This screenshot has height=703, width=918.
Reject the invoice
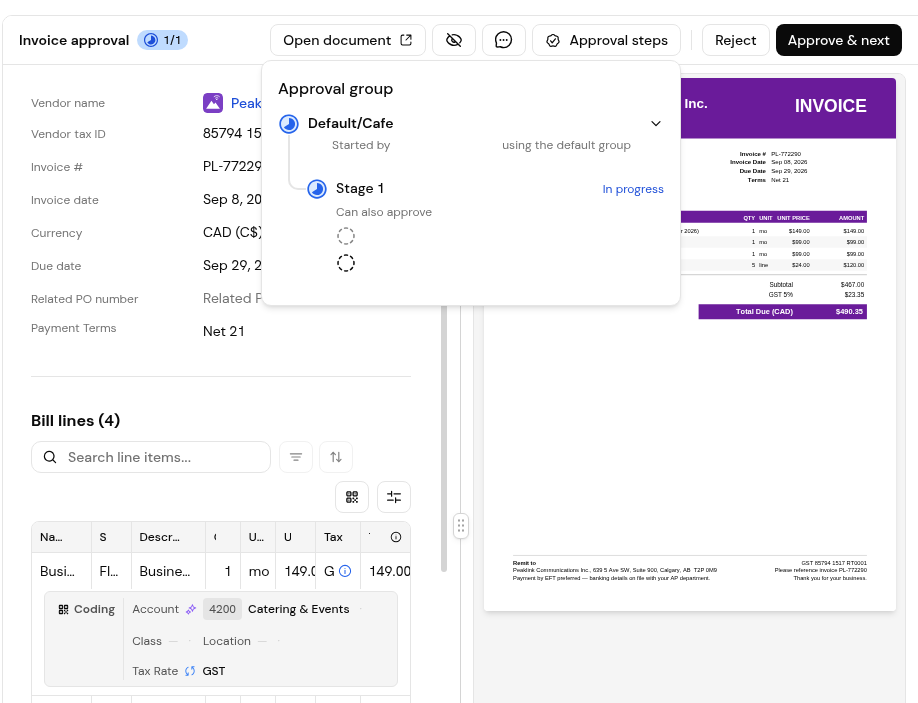click(735, 40)
